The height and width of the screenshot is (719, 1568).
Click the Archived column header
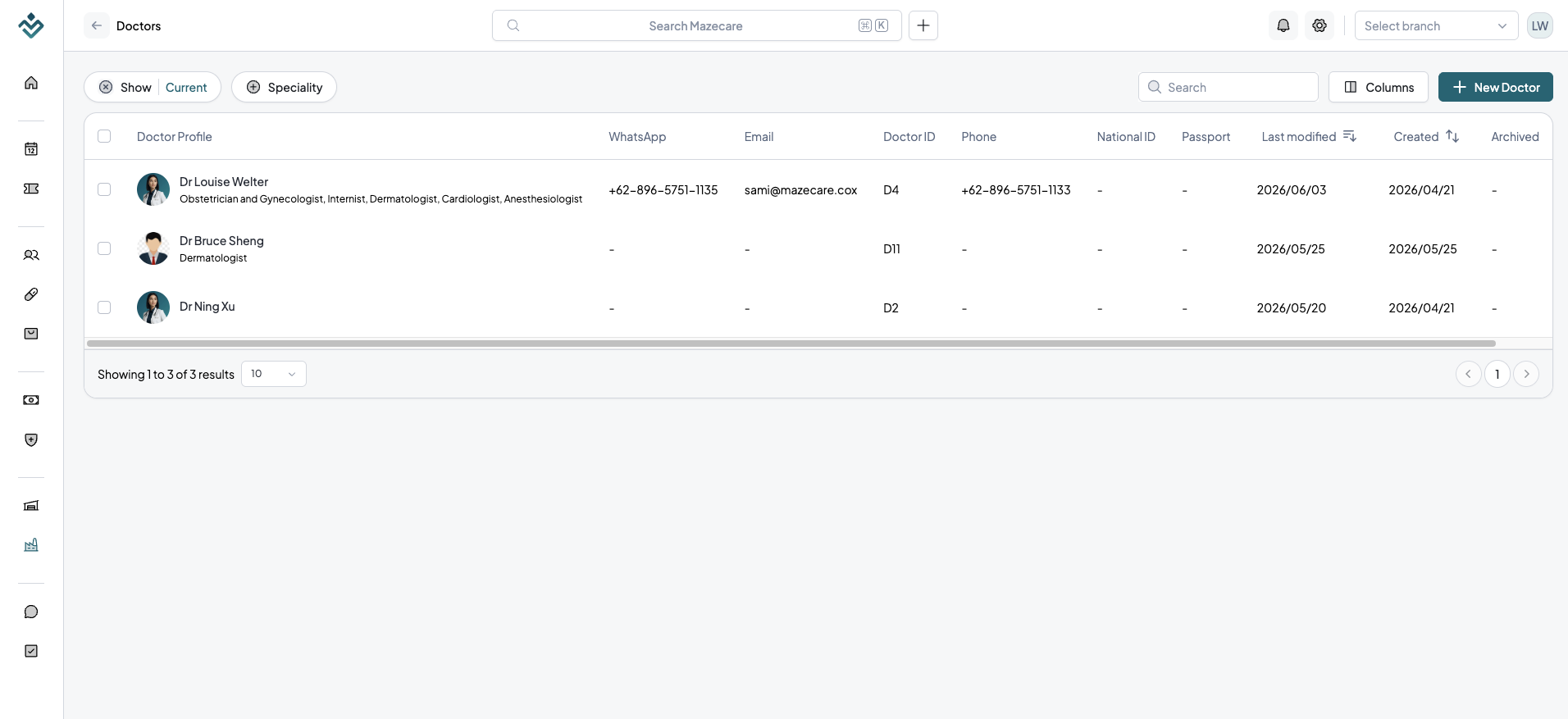pyautogui.click(x=1515, y=137)
